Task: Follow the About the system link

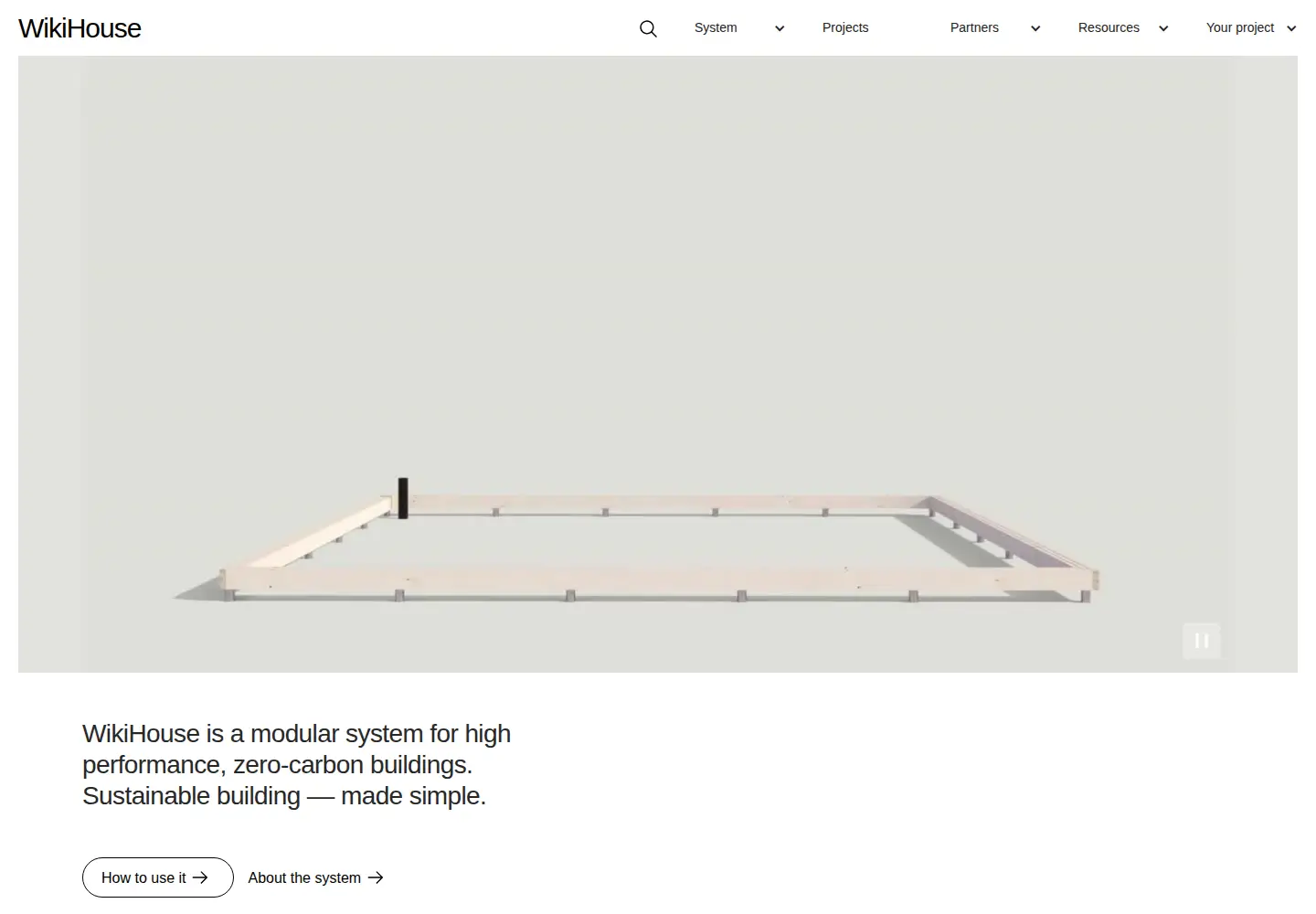Action: pyautogui.click(x=315, y=877)
